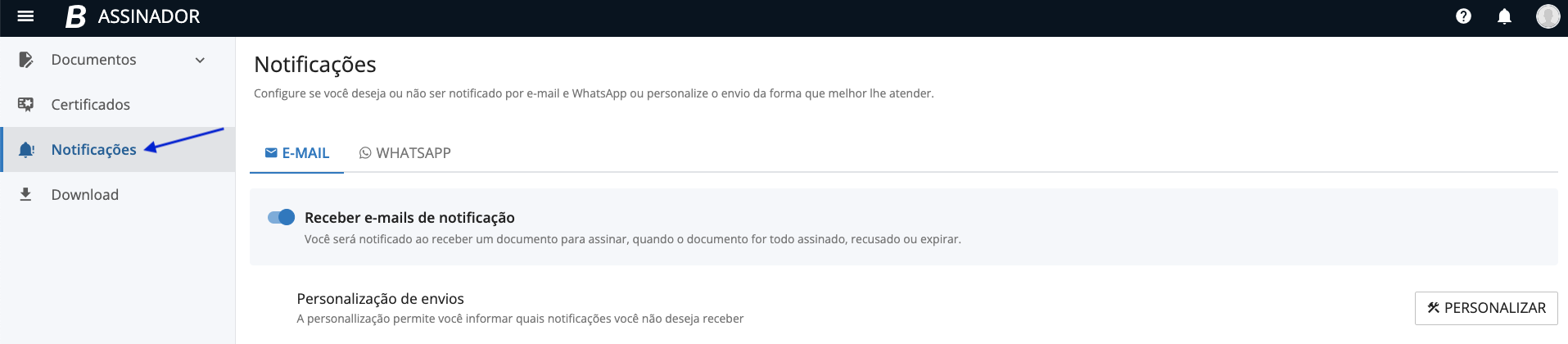Viewport: 1568px width, 344px height.
Task: Click the Personalização de envios heading
Action: [380, 299]
